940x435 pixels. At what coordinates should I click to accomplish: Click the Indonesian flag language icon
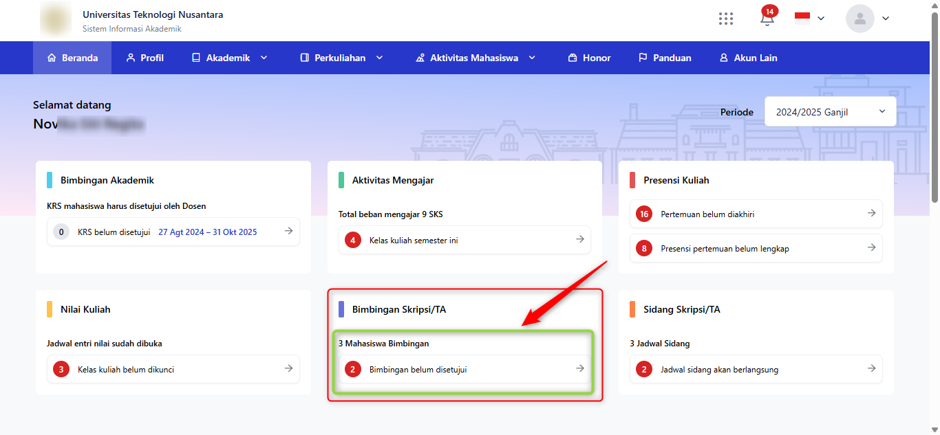click(802, 19)
